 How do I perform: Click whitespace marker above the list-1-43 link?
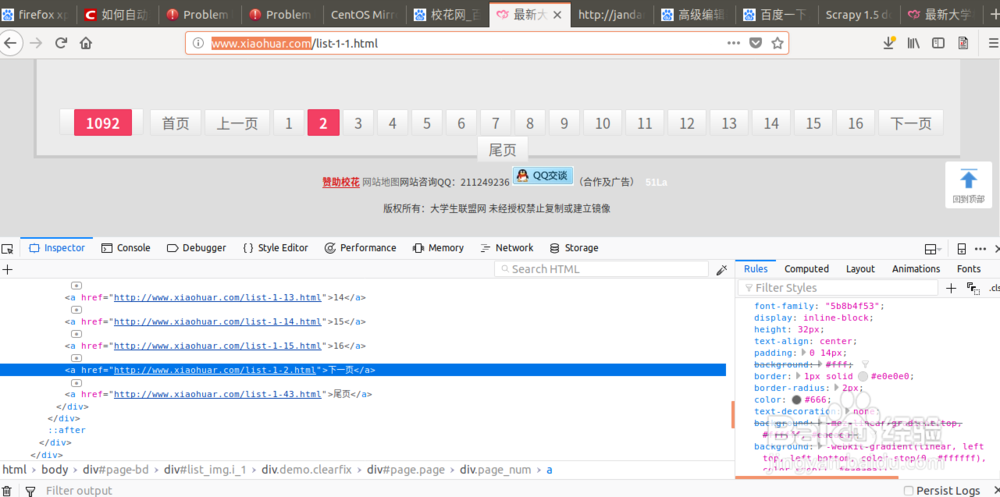pyautogui.click(x=77, y=383)
